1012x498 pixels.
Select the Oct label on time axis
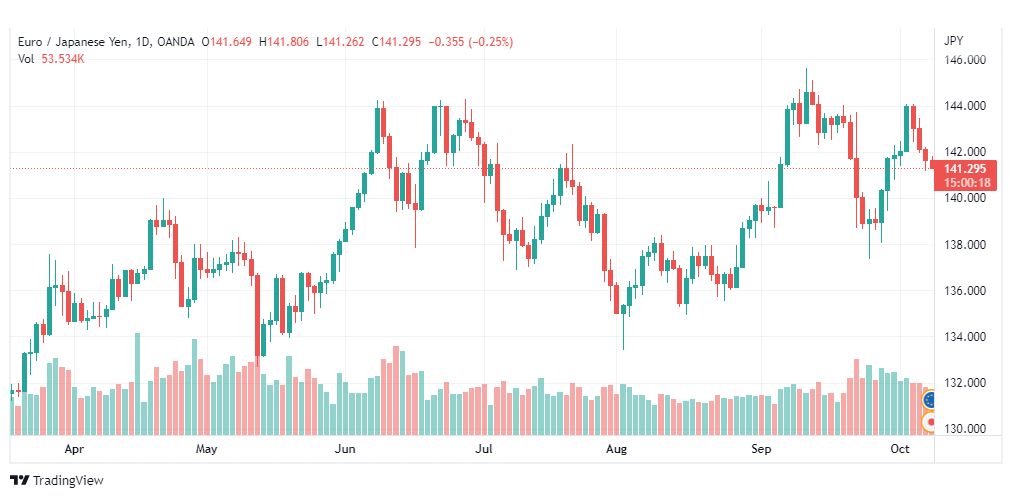[x=900, y=448]
